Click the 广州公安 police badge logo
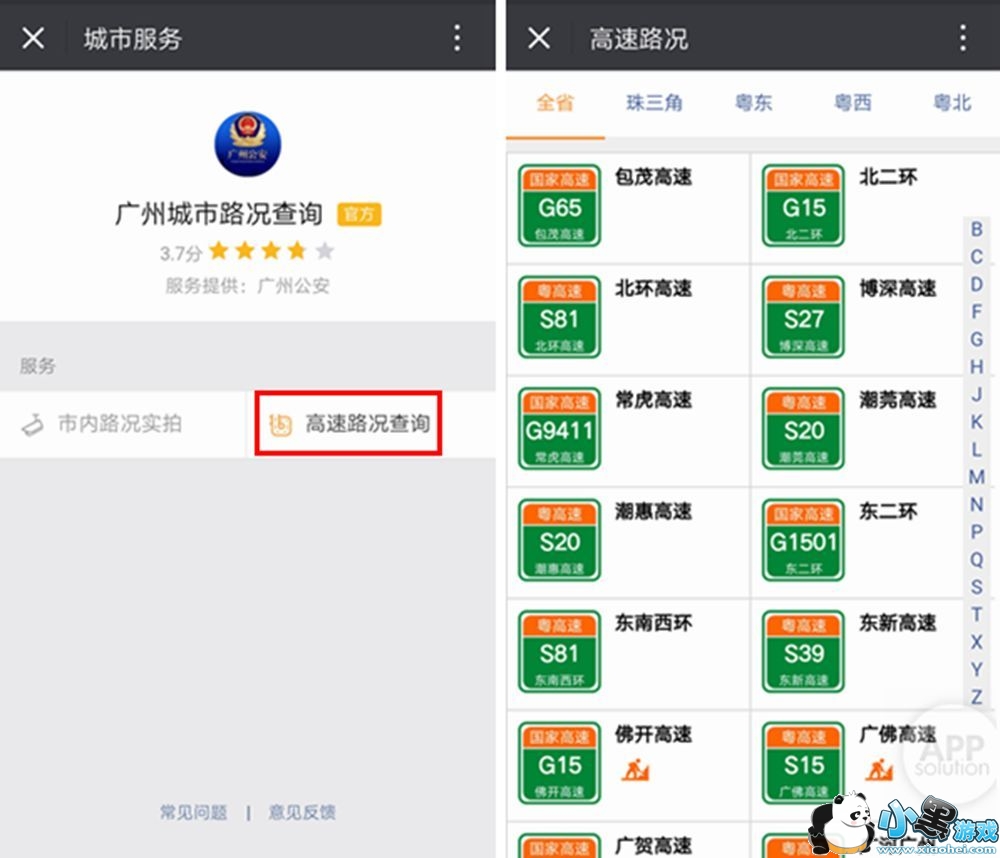The height and width of the screenshot is (858, 1000). tap(247, 144)
